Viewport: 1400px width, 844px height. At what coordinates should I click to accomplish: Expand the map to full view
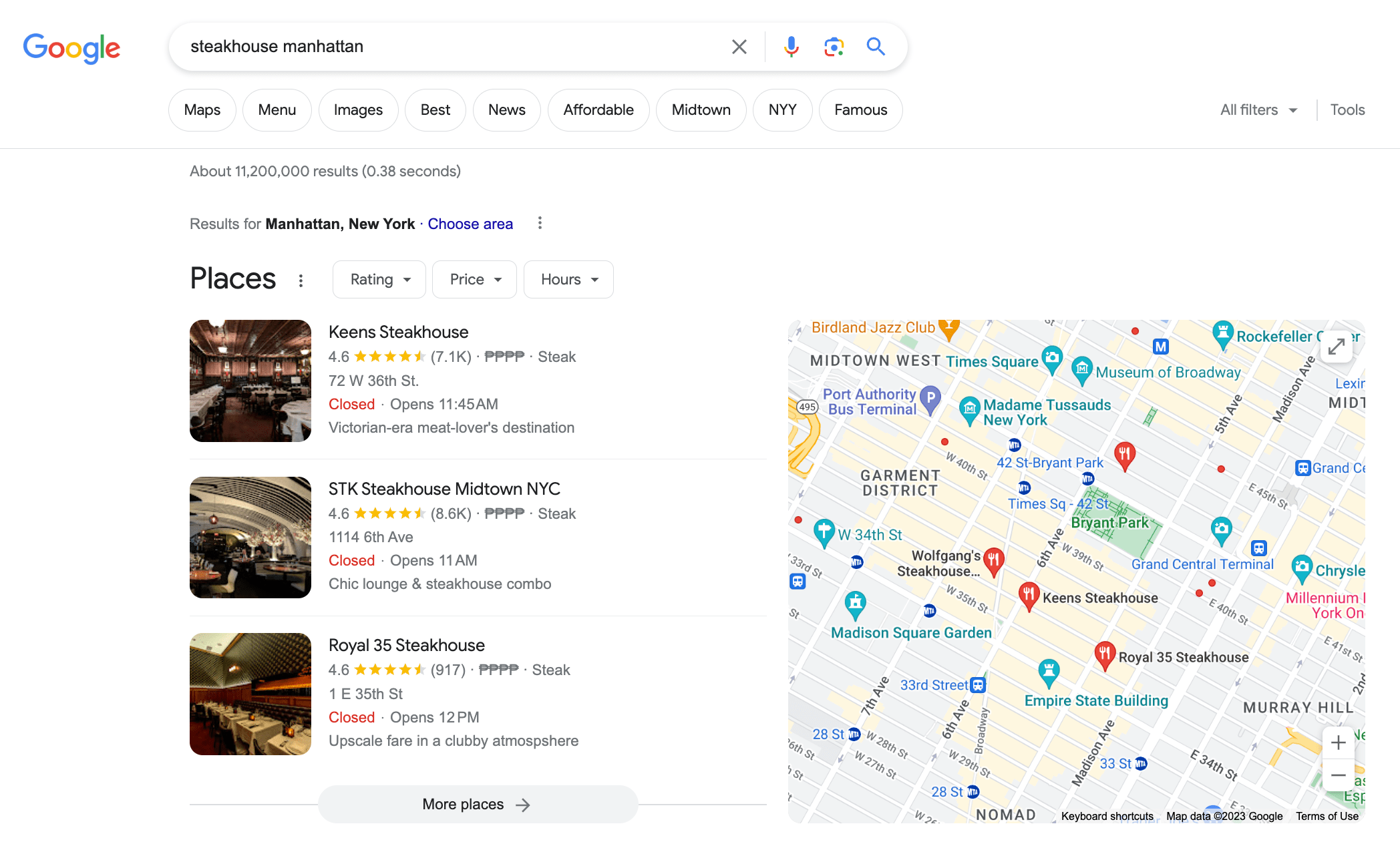pyautogui.click(x=1337, y=347)
